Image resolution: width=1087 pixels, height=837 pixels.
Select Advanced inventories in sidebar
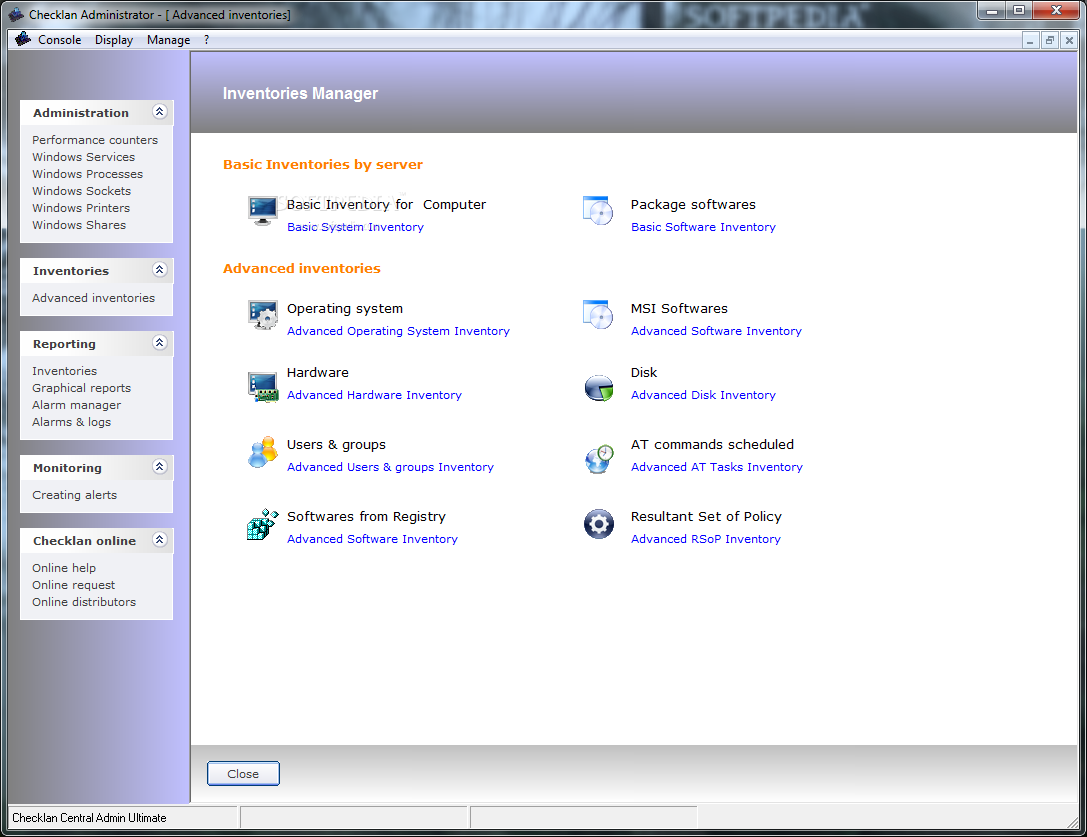(94, 297)
